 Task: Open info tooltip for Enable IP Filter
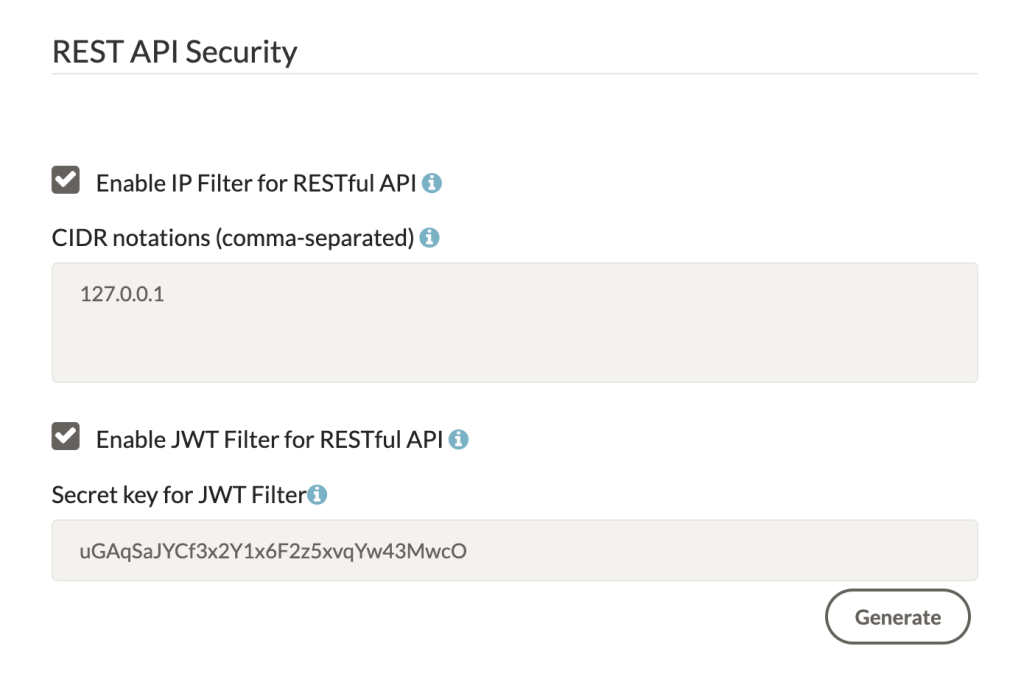click(432, 183)
